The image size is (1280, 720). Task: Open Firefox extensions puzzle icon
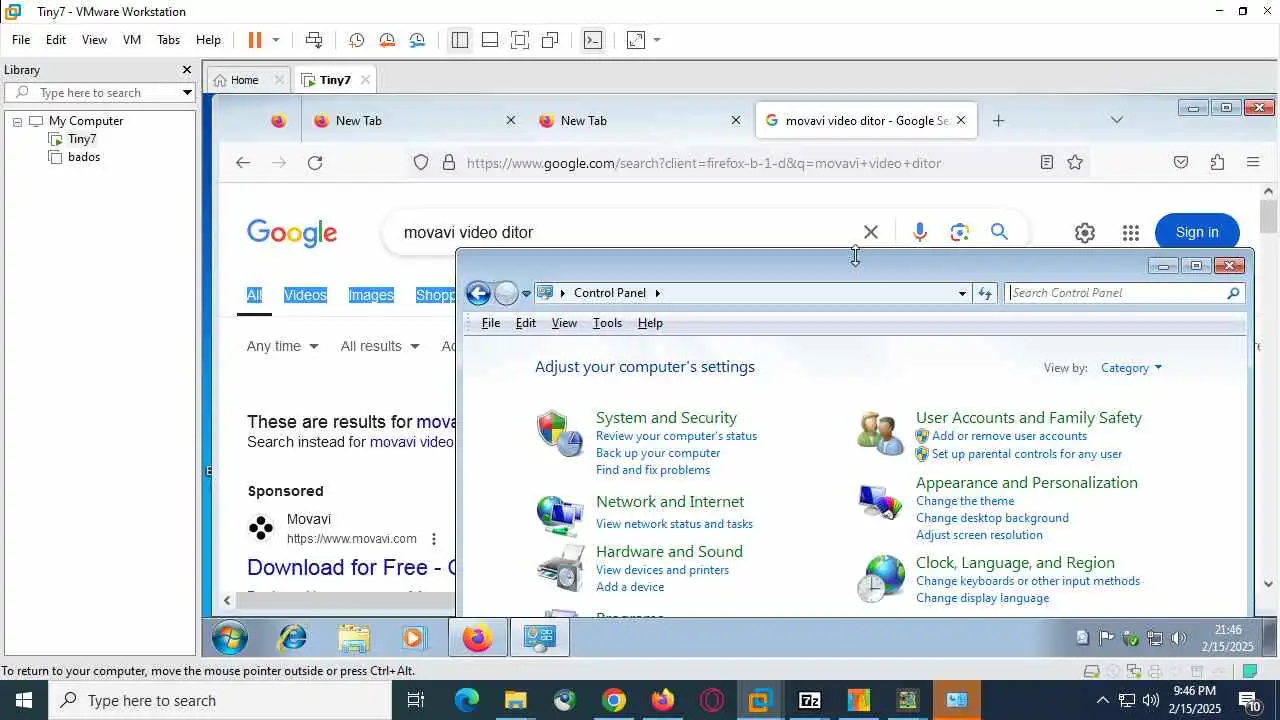(1217, 162)
